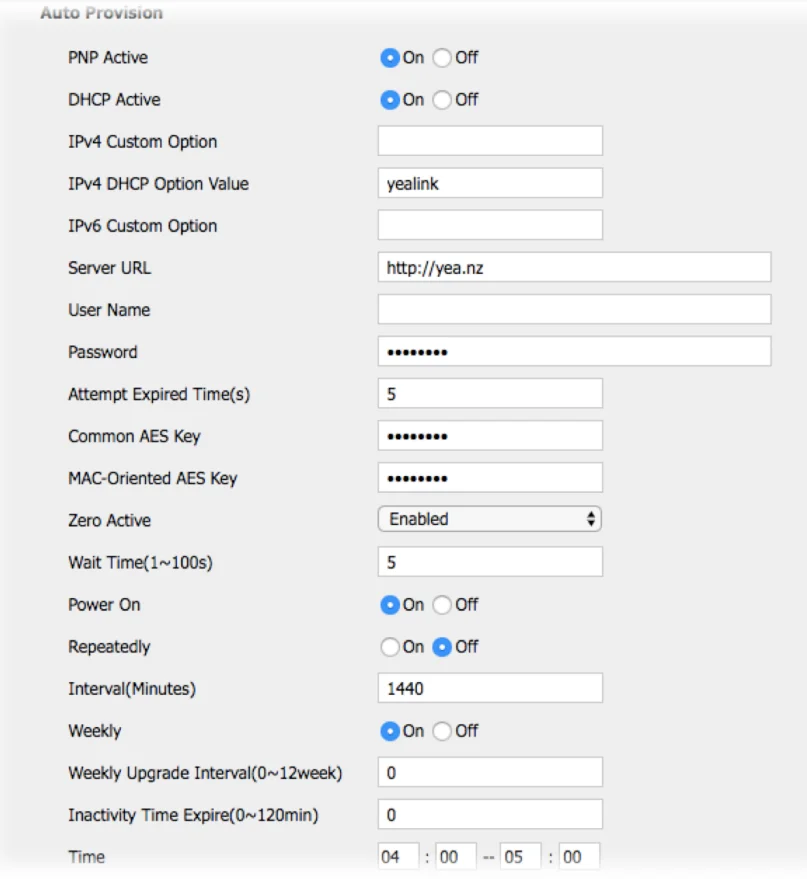Viewport: 807px width, 879px height.
Task: Click the Server URL field
Action: click(575, 266)
